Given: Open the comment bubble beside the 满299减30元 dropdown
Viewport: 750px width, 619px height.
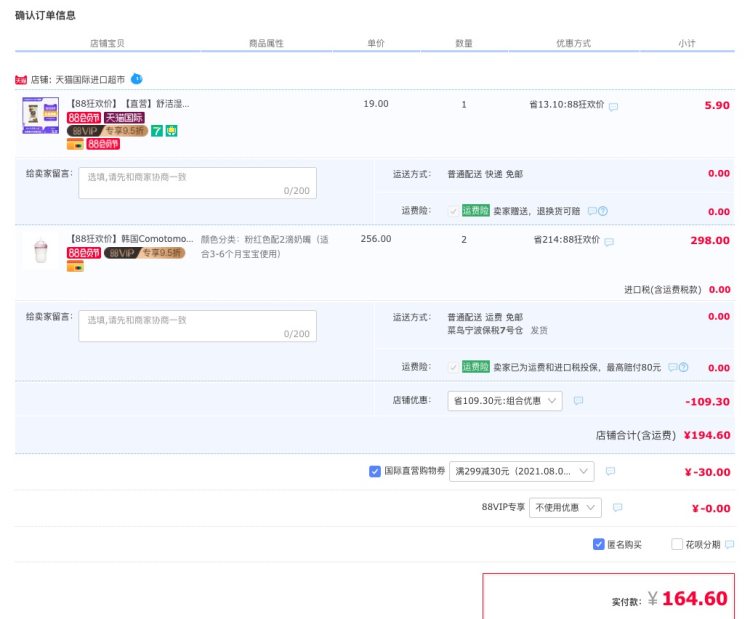Looking at the screenshot, I should [x=610, y=471].
